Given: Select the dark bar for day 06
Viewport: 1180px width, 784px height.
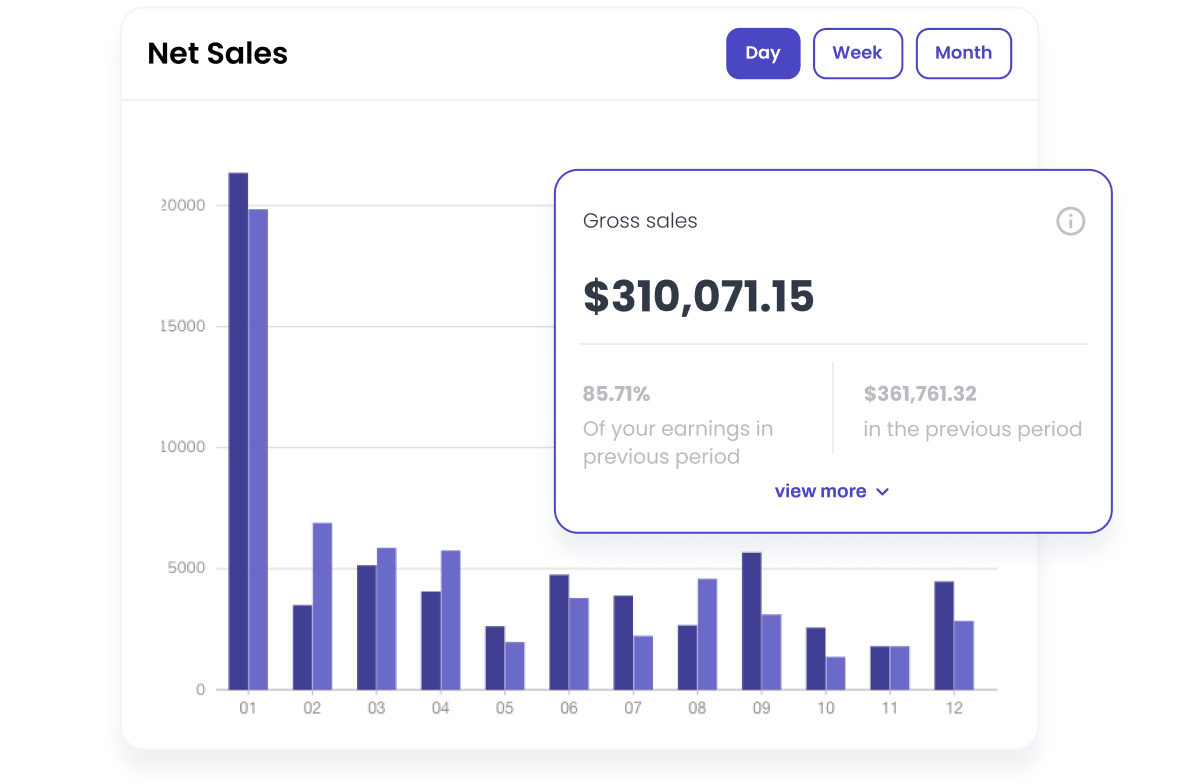Looking at the screenshot, I should [x=559, y=632].
